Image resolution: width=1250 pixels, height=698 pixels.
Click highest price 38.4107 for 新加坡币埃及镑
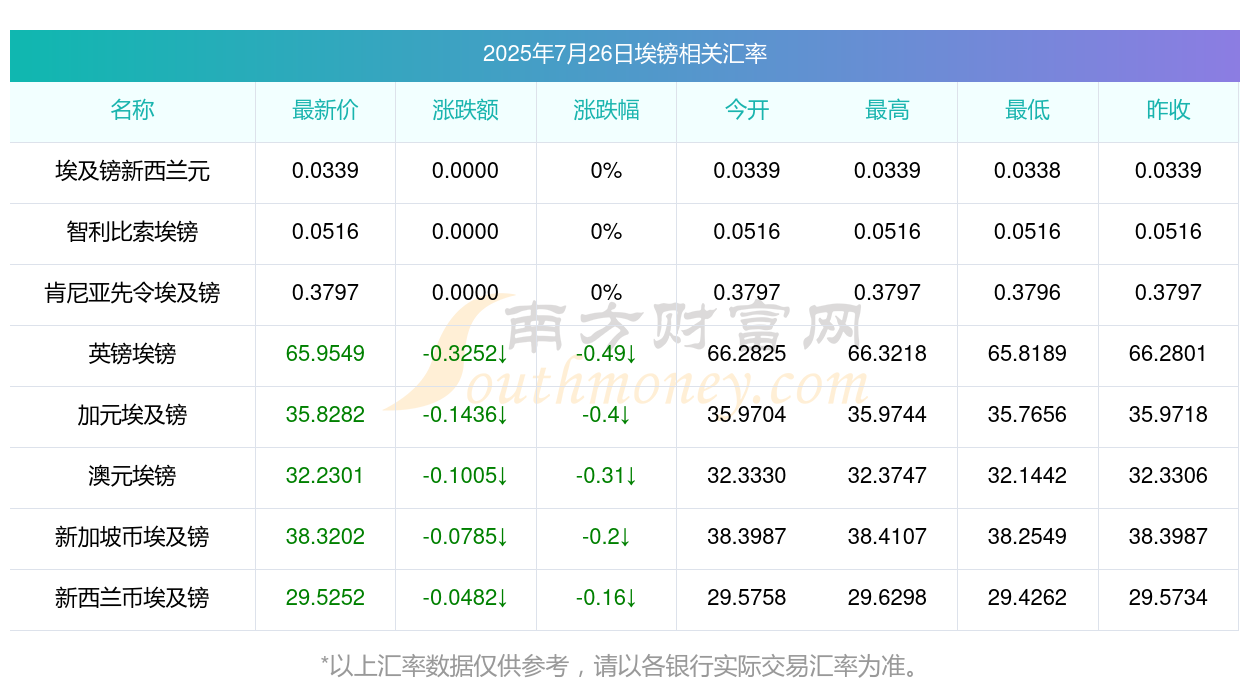click(x=887, y=537)
